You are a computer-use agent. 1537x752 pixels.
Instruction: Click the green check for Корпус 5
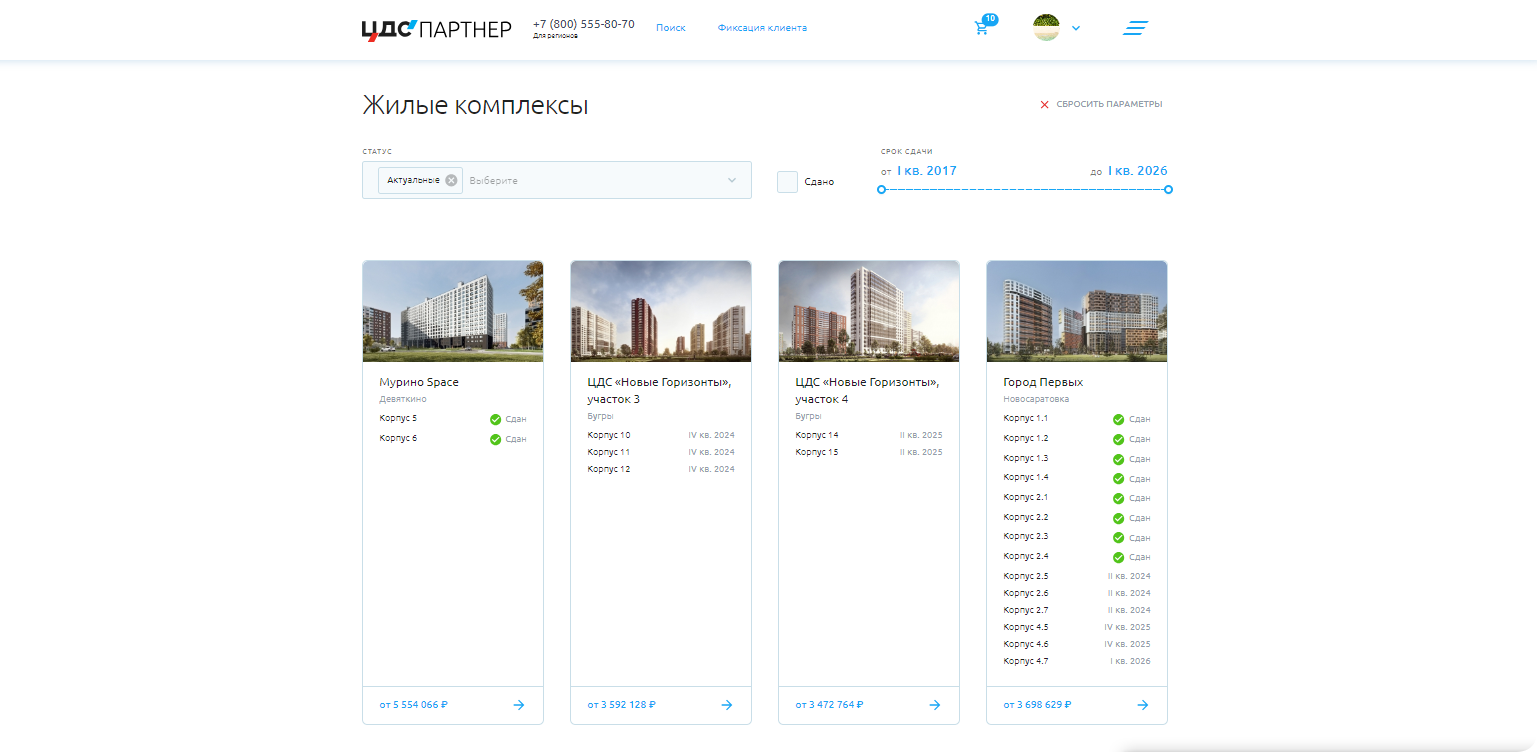(495, 419)
